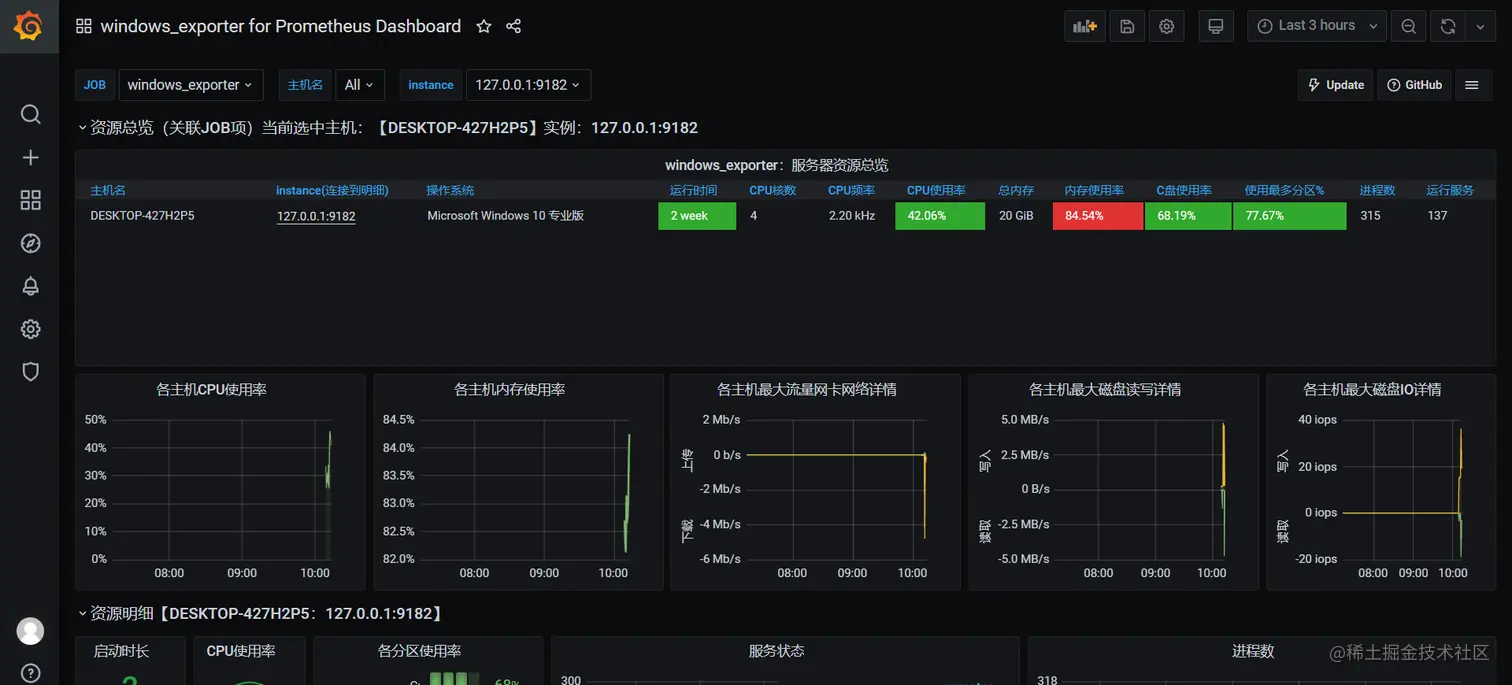This screenshot has width=1512, height=685.
Task: Collapse the 资源明细 row section
Action: 260,613
